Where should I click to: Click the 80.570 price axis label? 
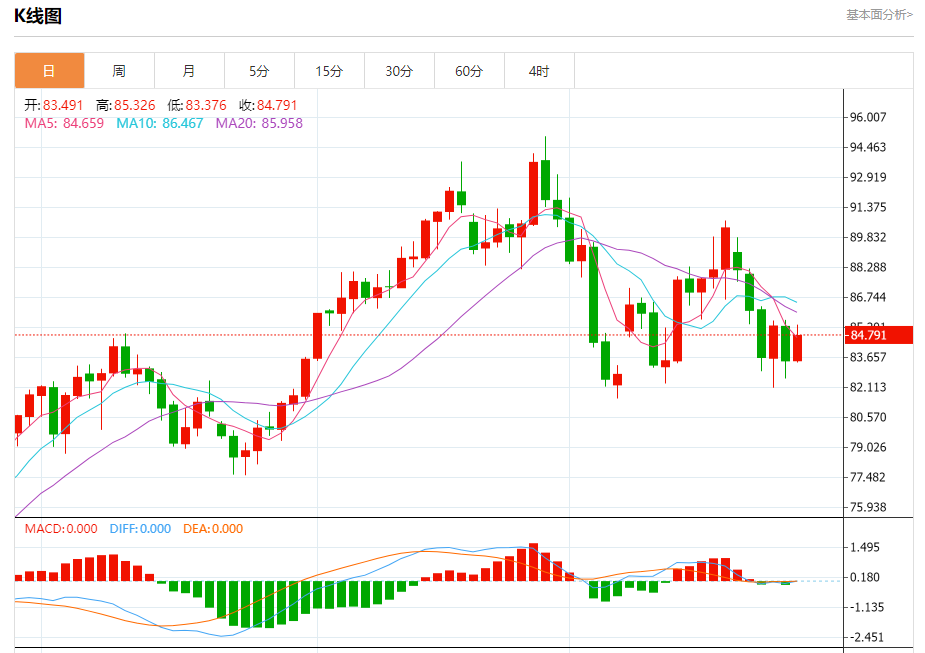[x=868, y=417]
